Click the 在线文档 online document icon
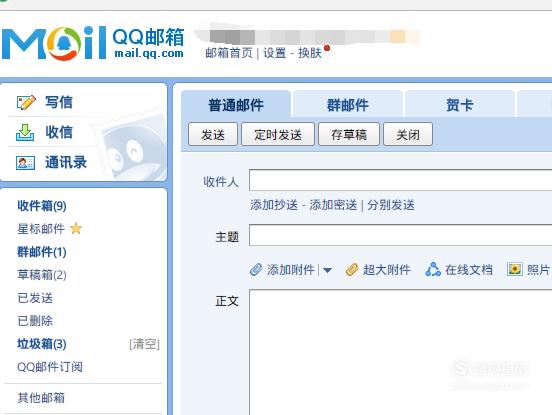The width and height of the screenshot is (552, 415). (433, 270)
